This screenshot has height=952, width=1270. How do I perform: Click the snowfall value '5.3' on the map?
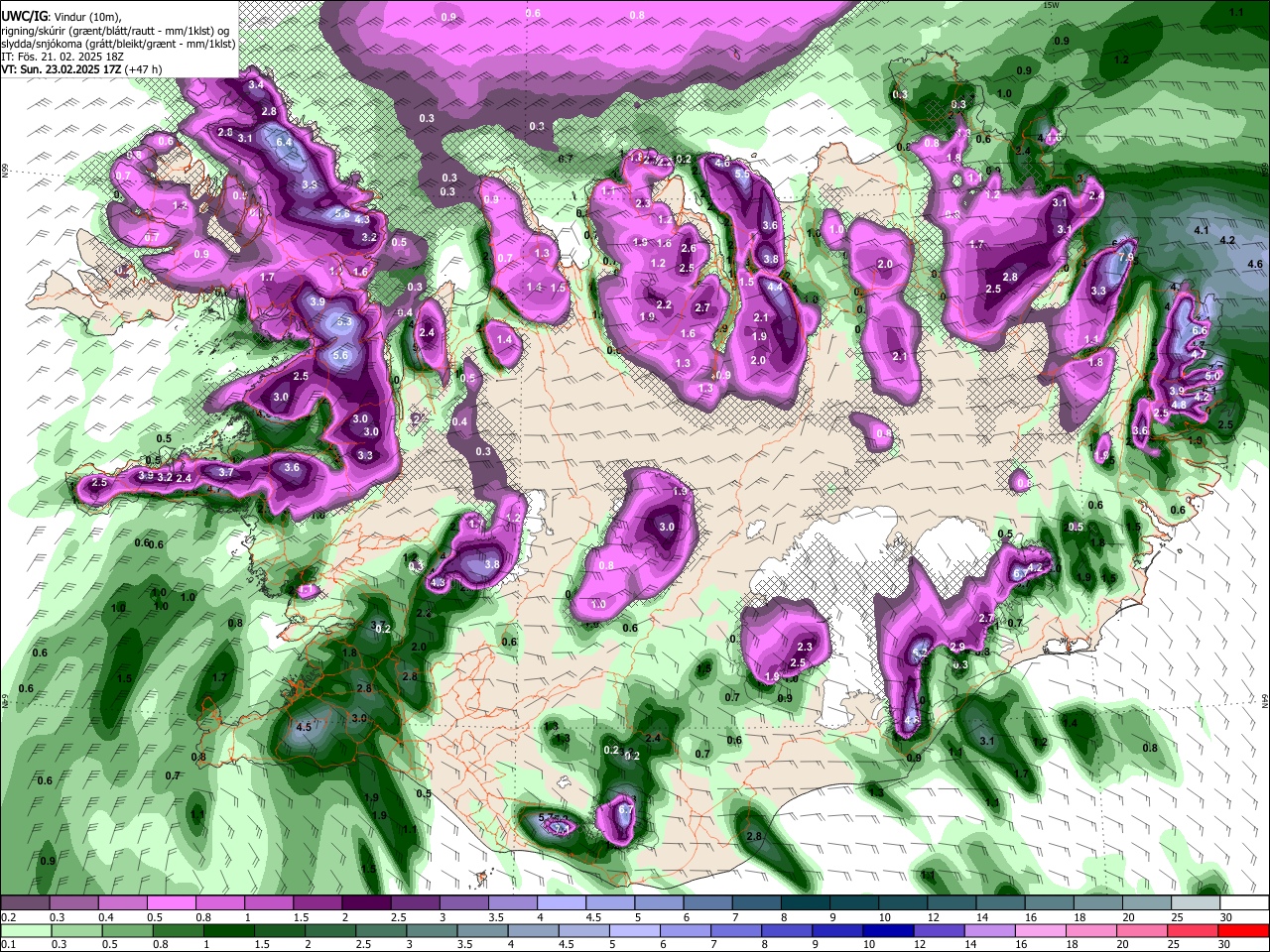(x=344, y=321)
